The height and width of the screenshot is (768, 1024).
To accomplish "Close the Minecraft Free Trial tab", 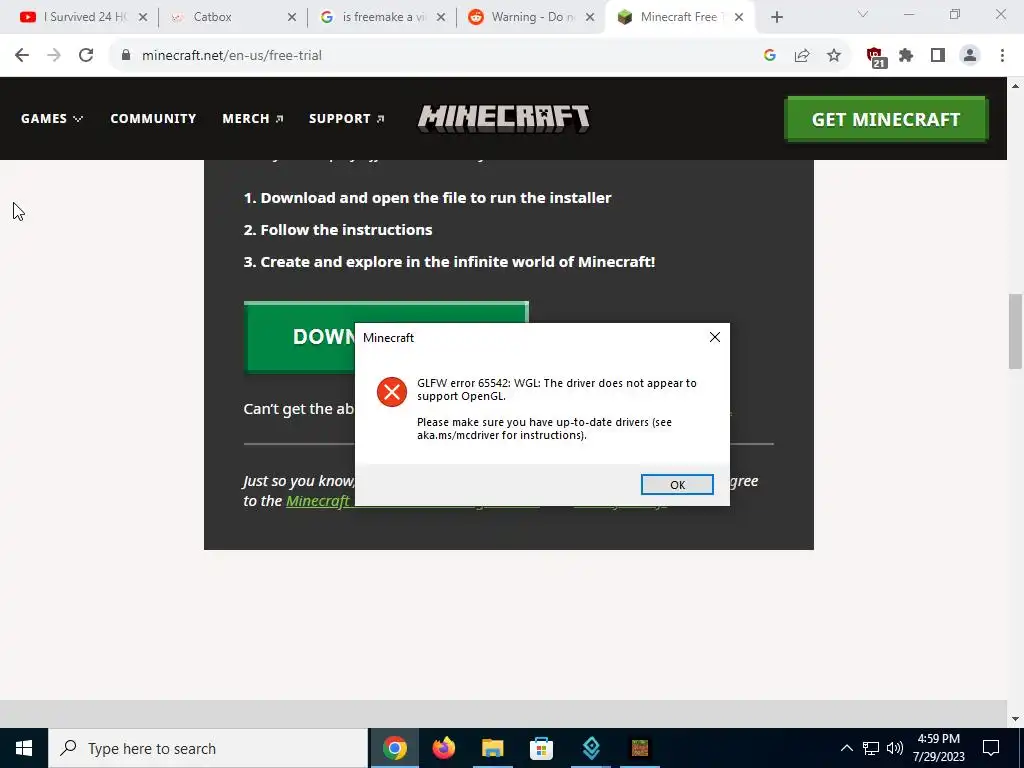I will 739,17.
